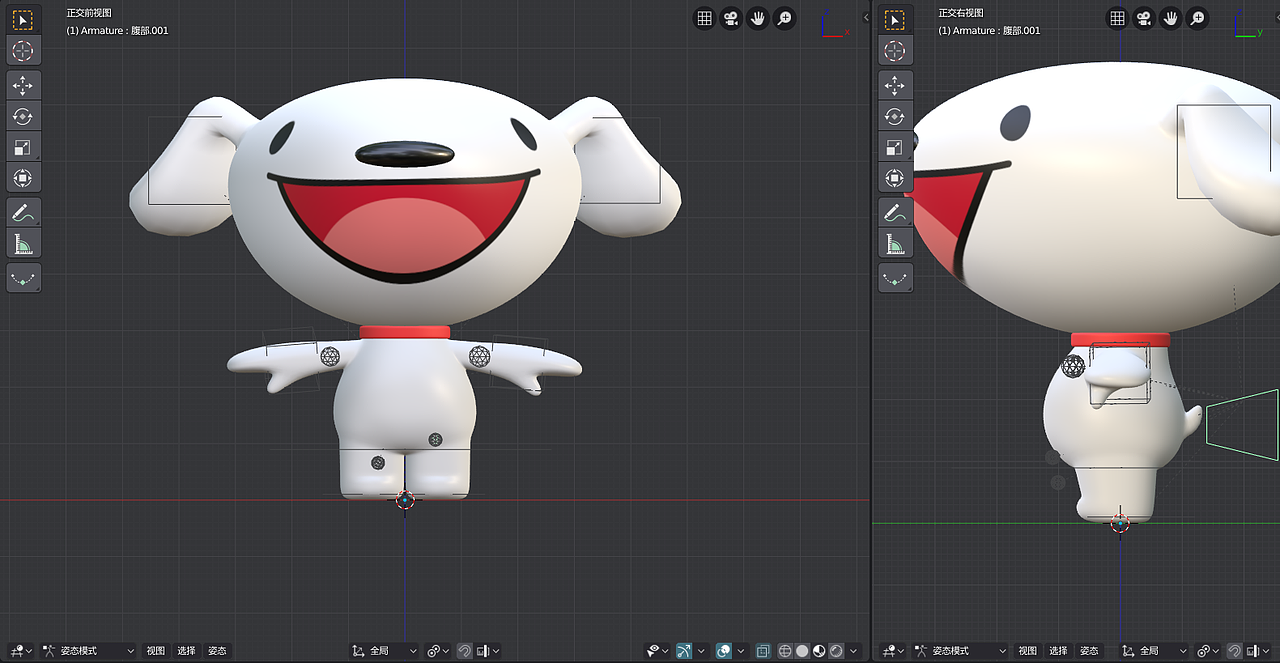Click the zoom magnifier in right viewport

pos(1197,18)
